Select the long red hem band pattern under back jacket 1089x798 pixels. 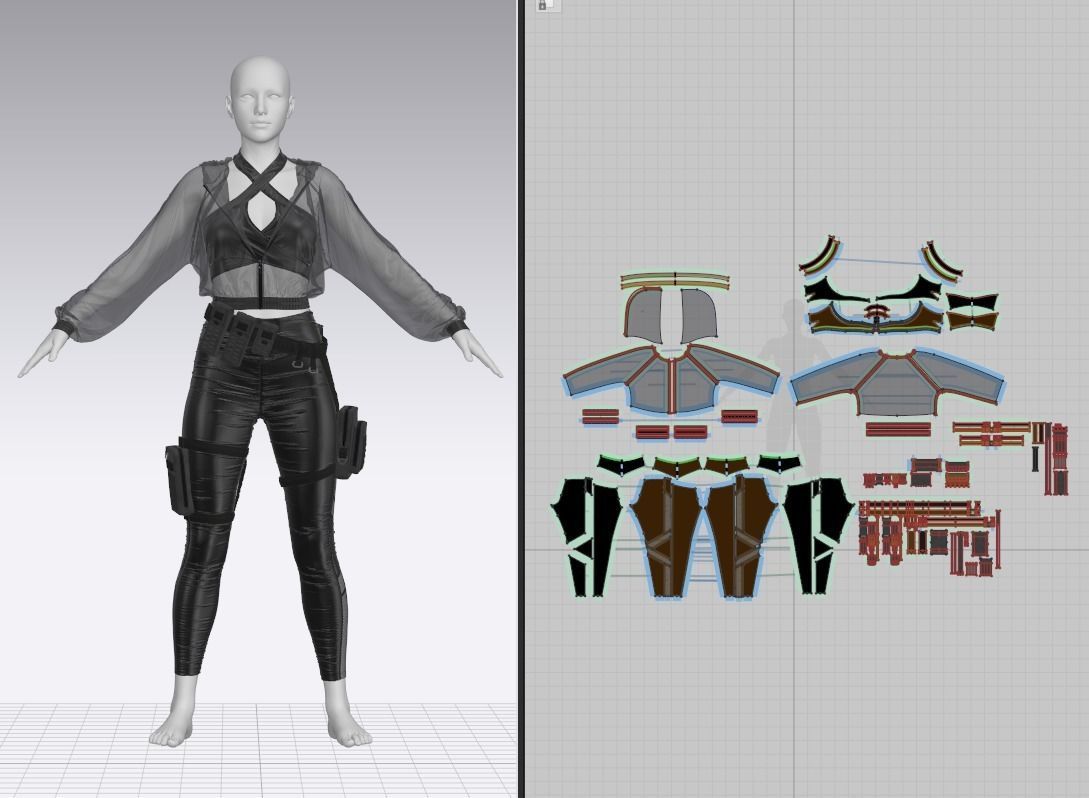(x=898, y=429)
